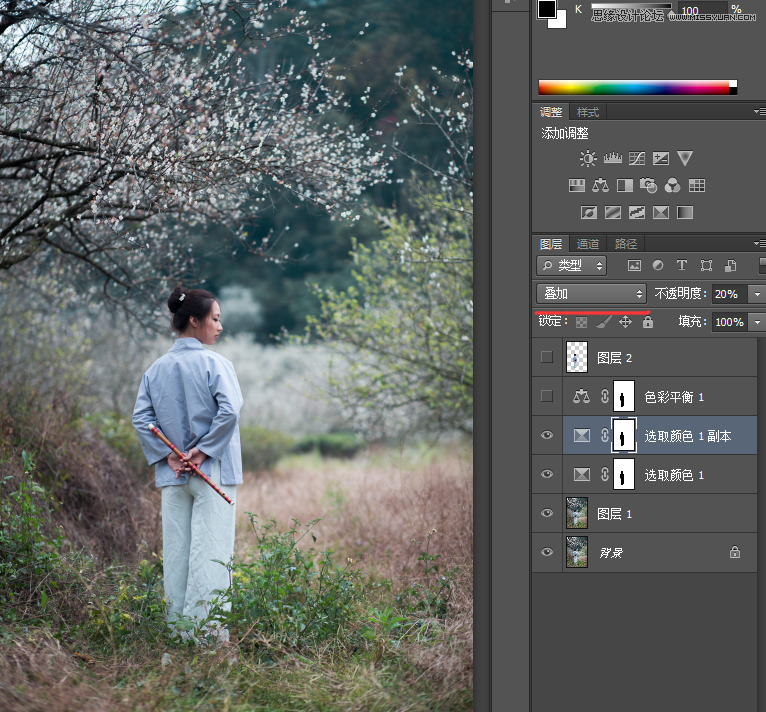Add a Color Balance adjustment

[600, 185]
